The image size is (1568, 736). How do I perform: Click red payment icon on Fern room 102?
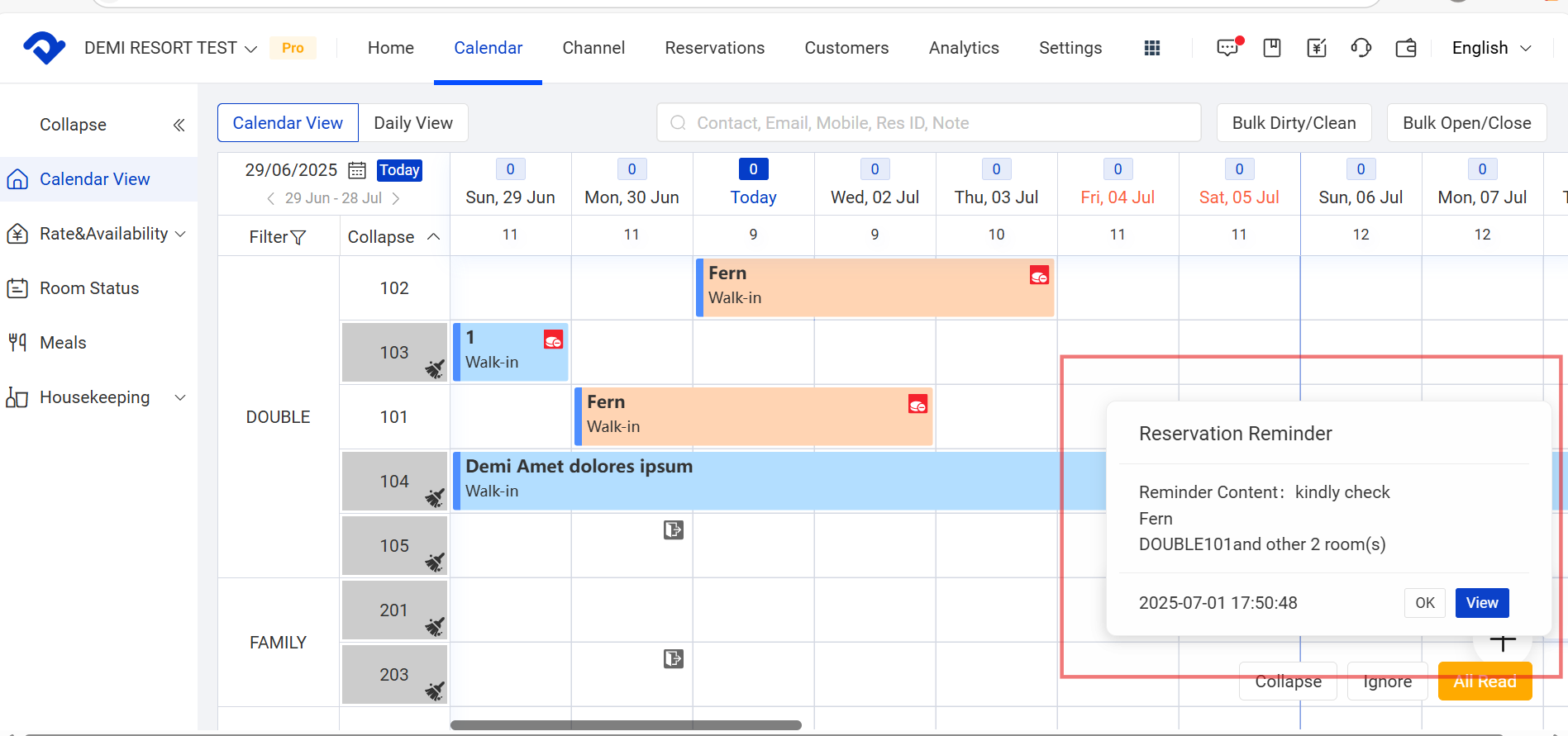[x=1039, y=276]
